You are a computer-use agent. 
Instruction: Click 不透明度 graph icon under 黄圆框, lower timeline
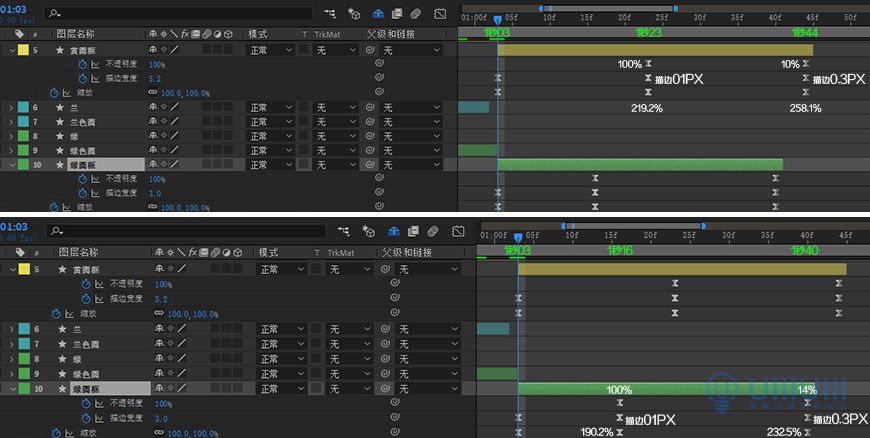click(x=99, y=284)
